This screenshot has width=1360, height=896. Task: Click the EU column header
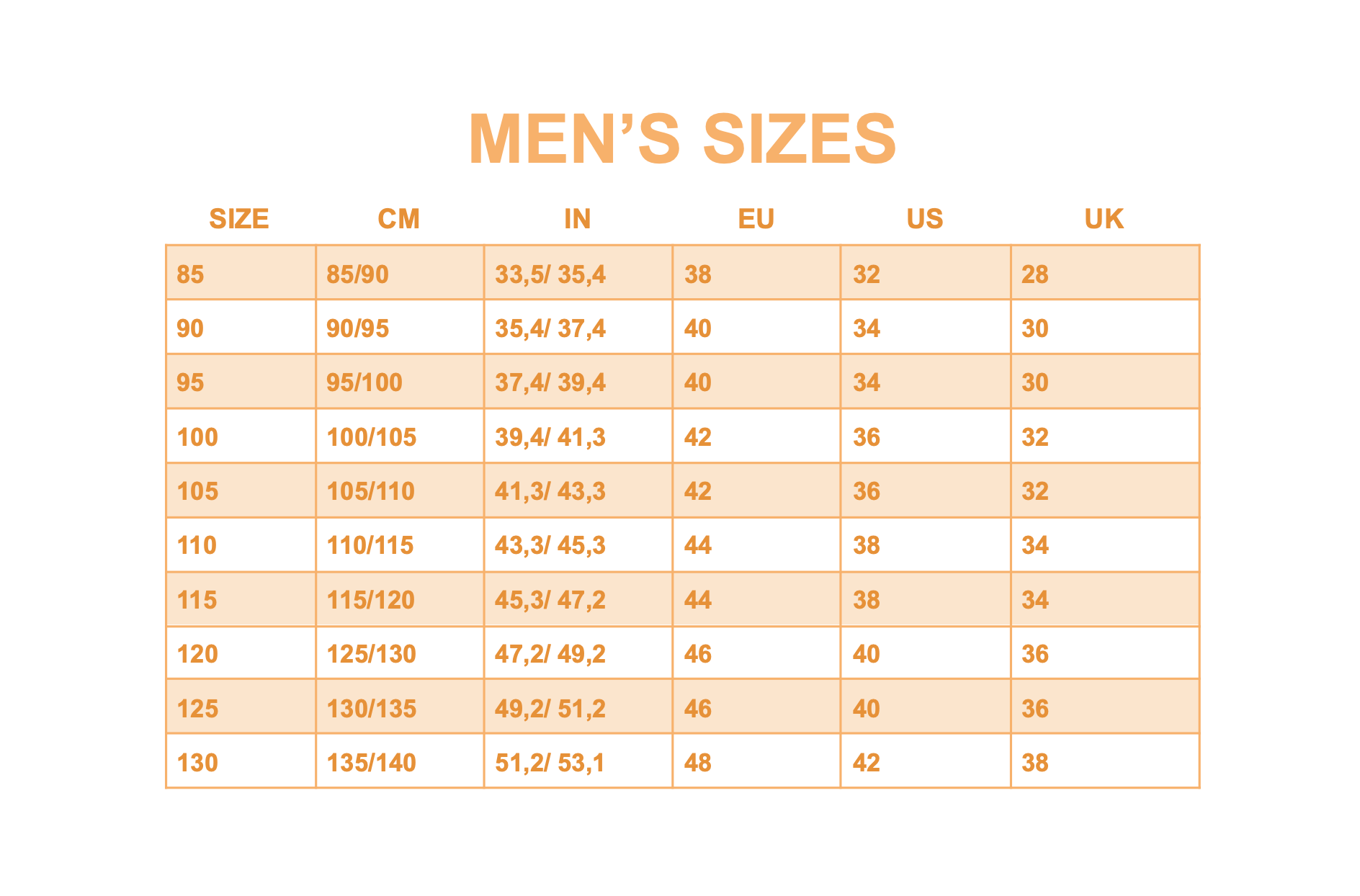click(756, 219)
